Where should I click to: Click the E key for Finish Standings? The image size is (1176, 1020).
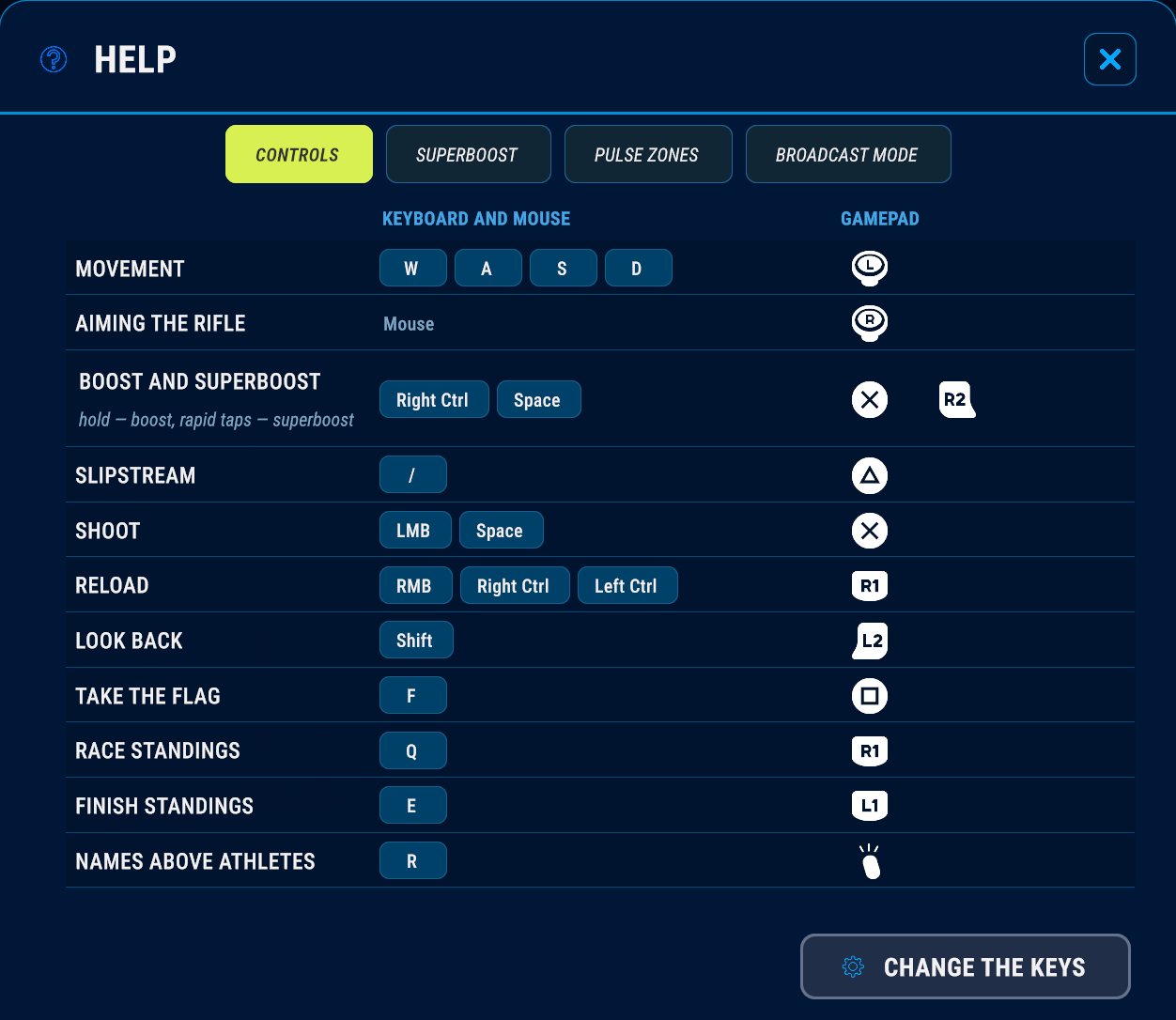tap(413, 805)
